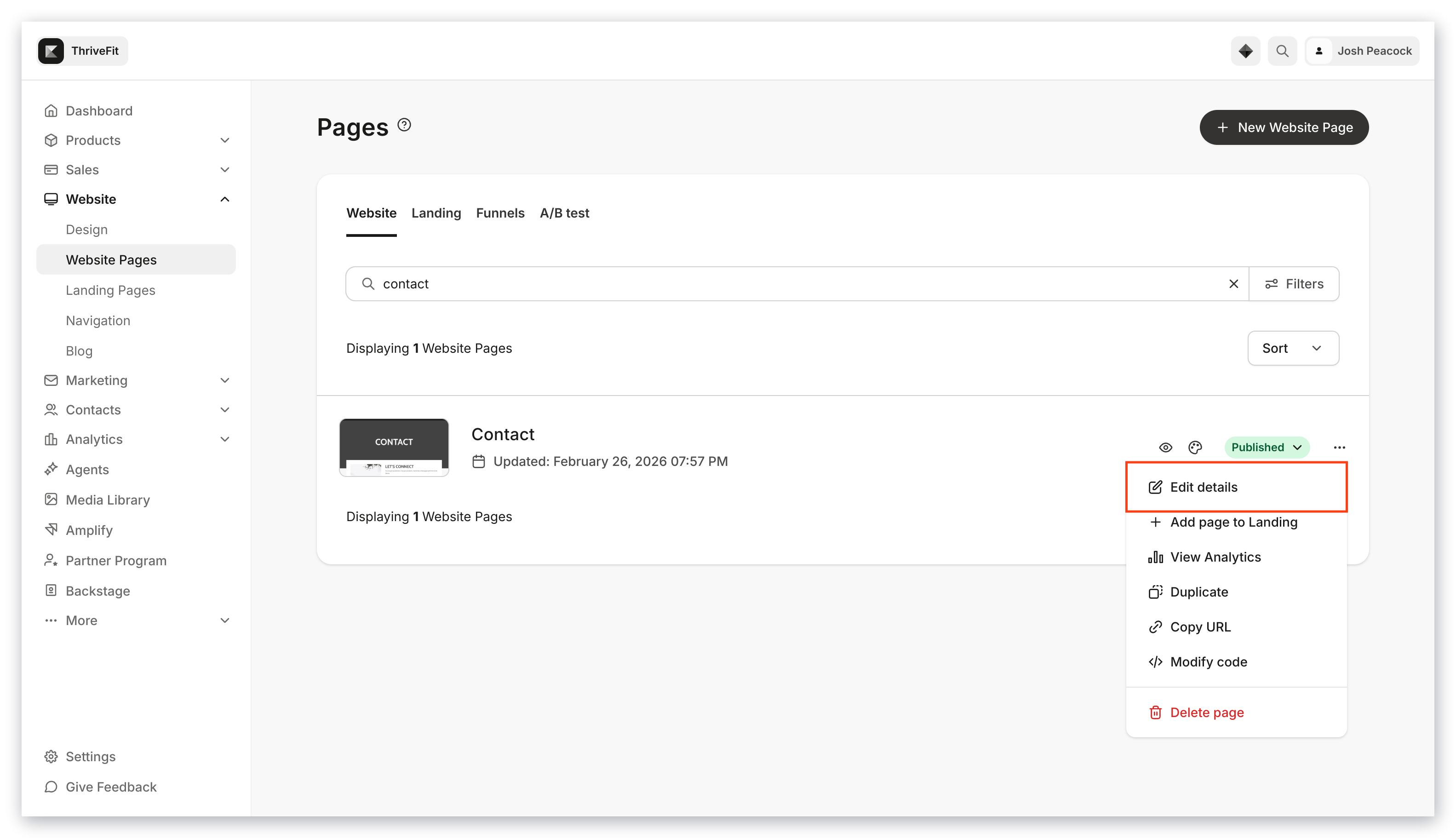Open Josh Peacock account menu
This screenshot has width=1456, height=838.
1362,51
